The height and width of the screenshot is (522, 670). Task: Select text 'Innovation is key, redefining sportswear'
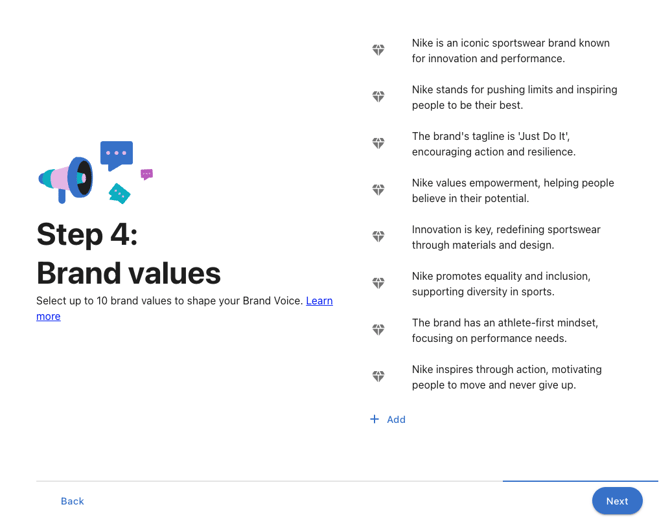coord(506,237)
